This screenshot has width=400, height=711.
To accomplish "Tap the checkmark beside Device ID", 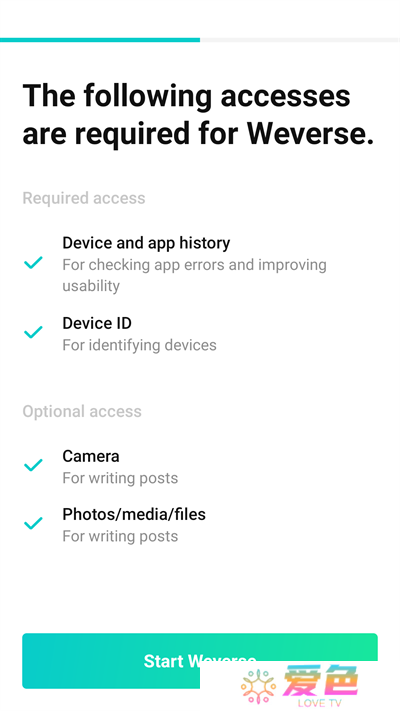I will [33, 332].
